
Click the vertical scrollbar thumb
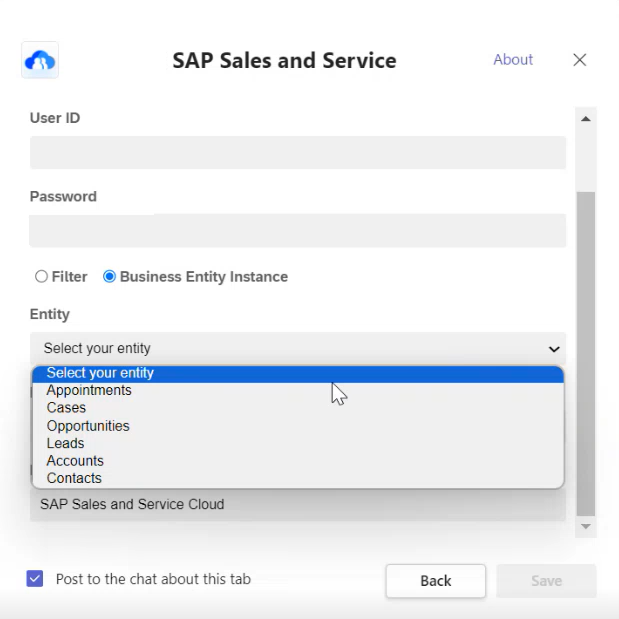[586, 354]
